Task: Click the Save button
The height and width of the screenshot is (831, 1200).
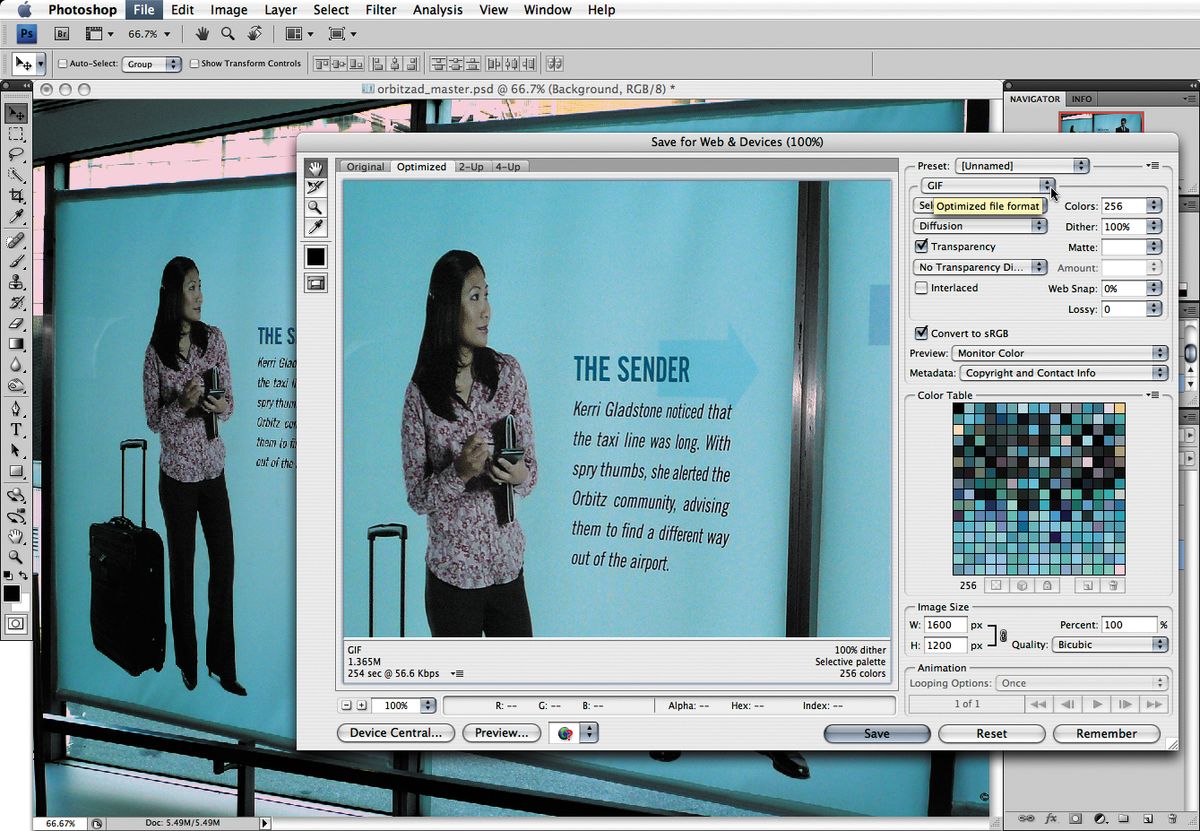Action: pos(876,733)
